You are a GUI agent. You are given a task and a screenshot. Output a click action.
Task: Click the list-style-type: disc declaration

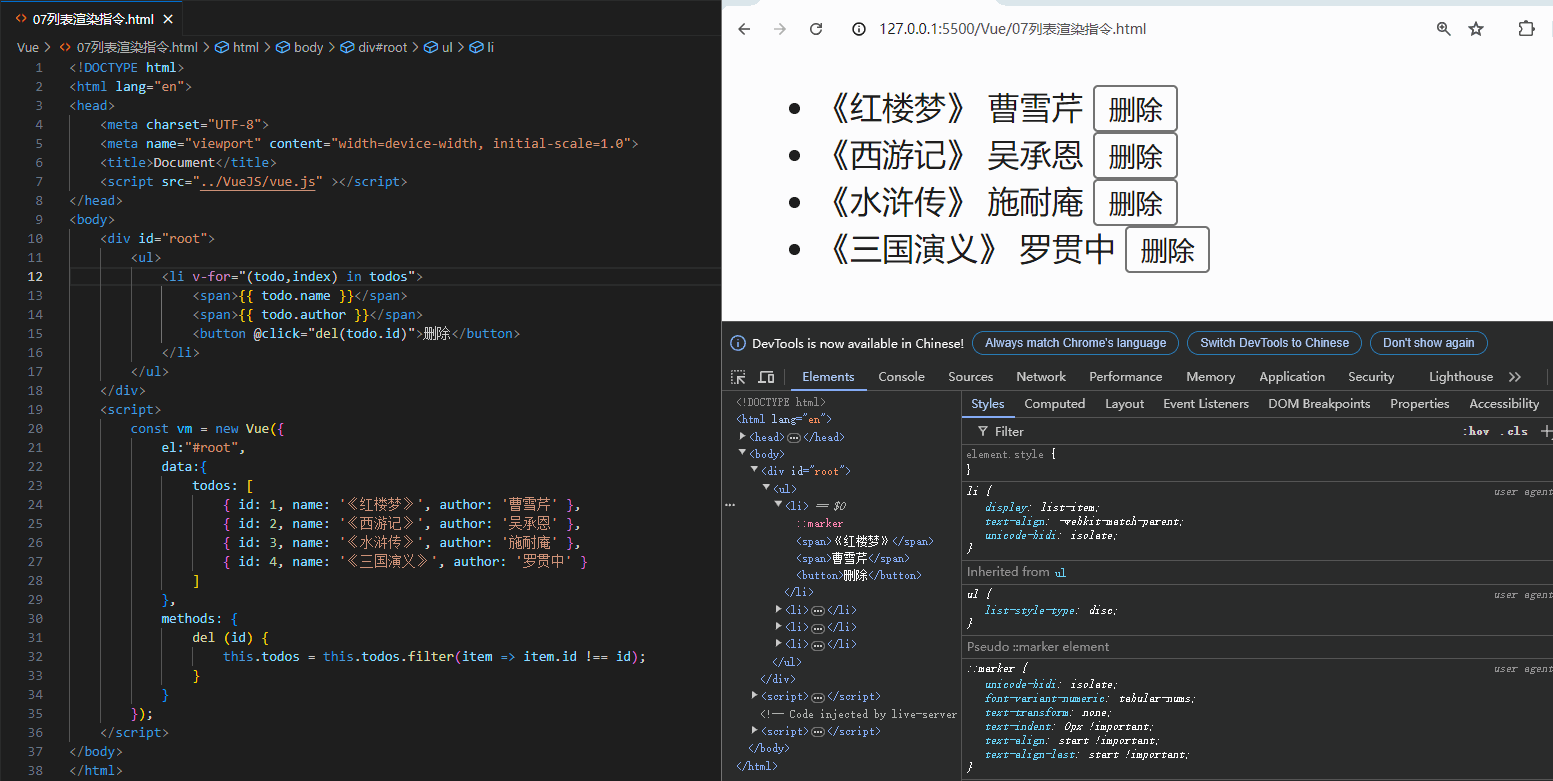coord(1051,610)
